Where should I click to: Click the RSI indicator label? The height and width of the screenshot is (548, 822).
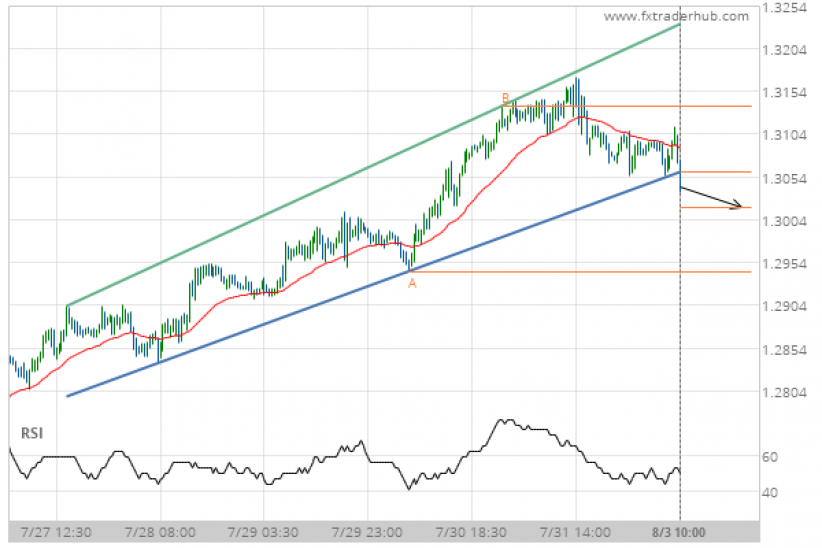point(32,433)
